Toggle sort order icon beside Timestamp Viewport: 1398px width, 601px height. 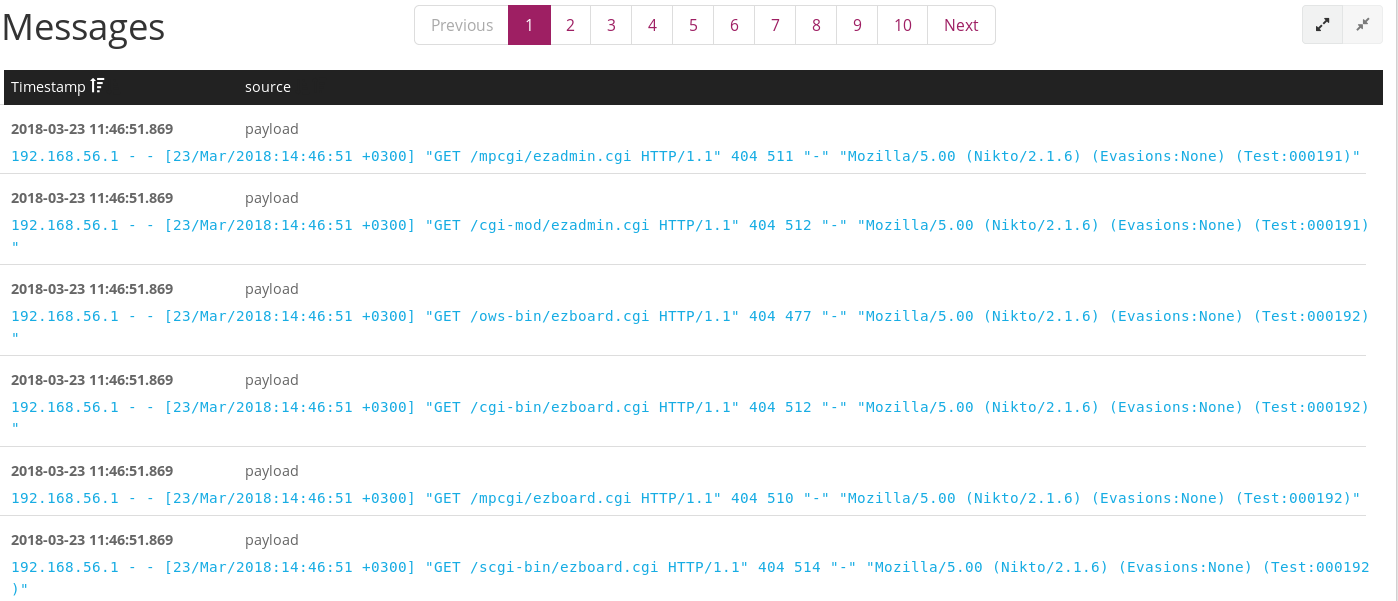[x=97, y=86]
